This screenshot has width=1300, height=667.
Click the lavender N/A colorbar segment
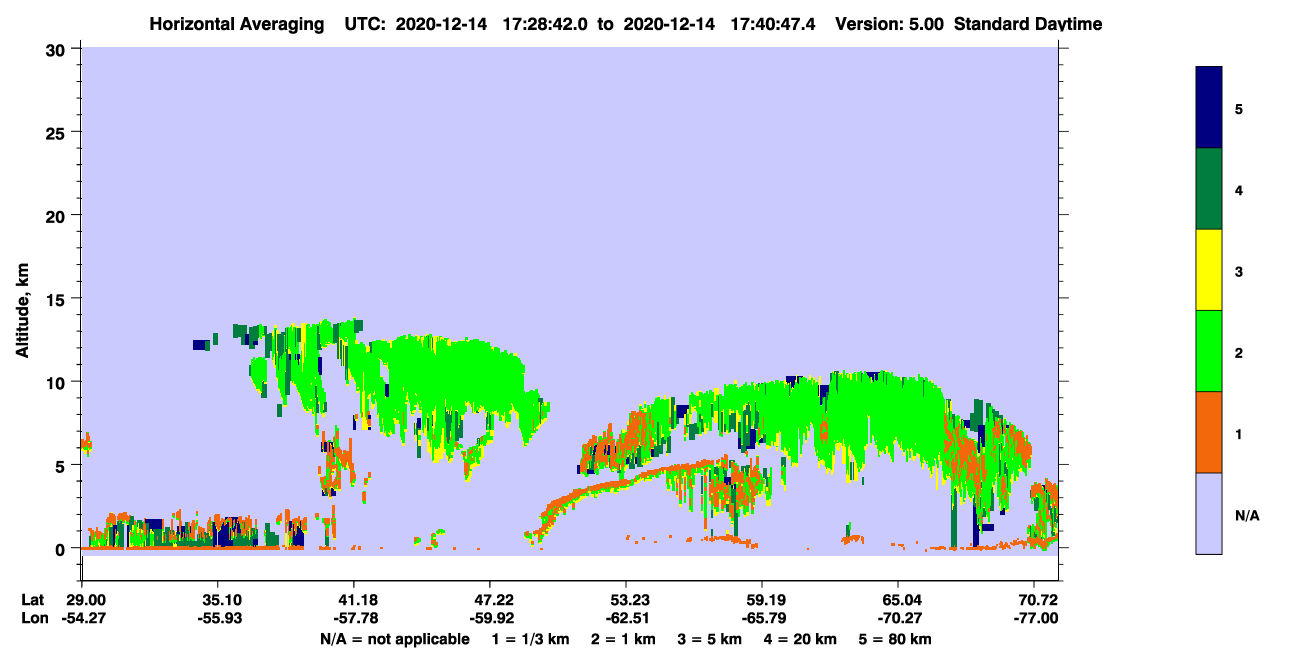pos(1209,513)
